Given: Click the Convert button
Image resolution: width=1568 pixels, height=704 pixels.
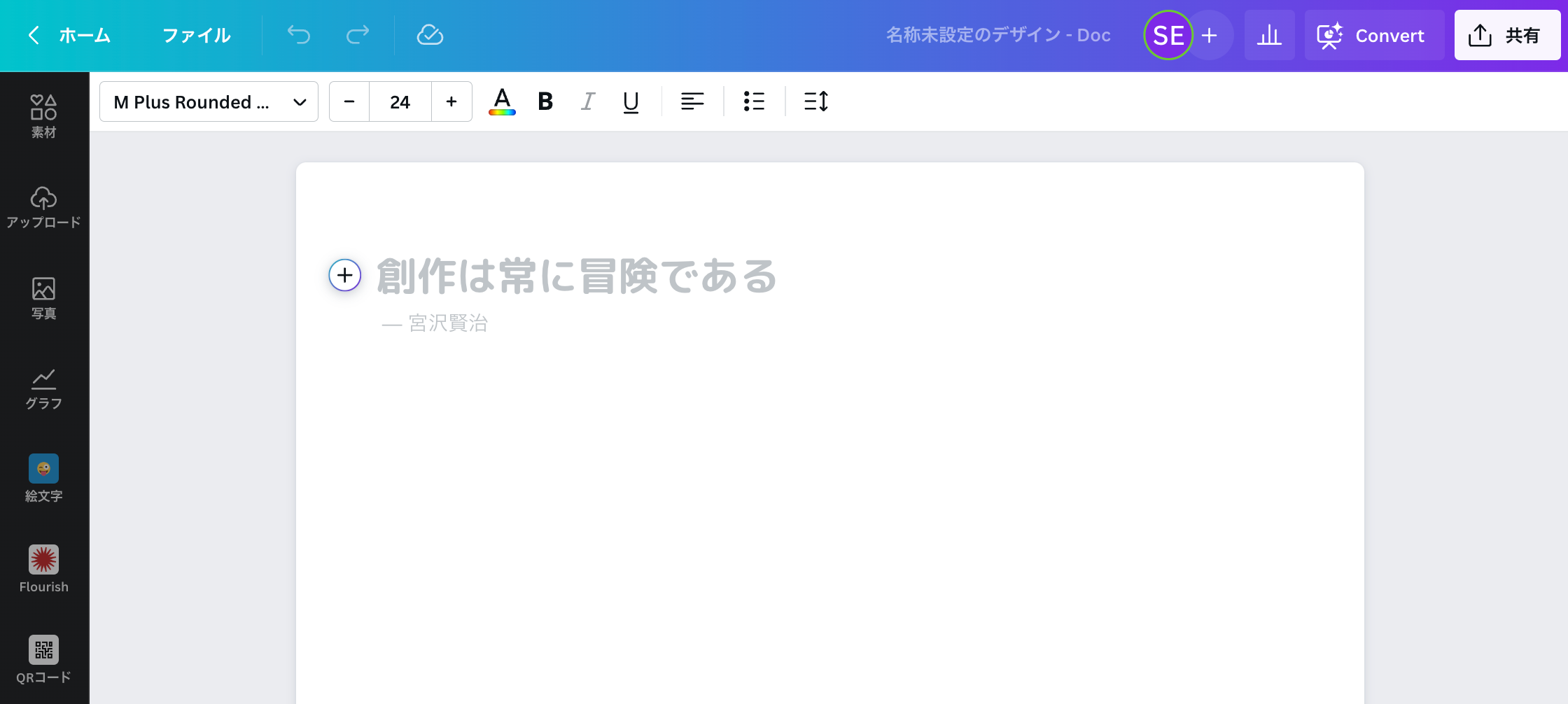Looking at the screenshot, I should point(1373,35).
